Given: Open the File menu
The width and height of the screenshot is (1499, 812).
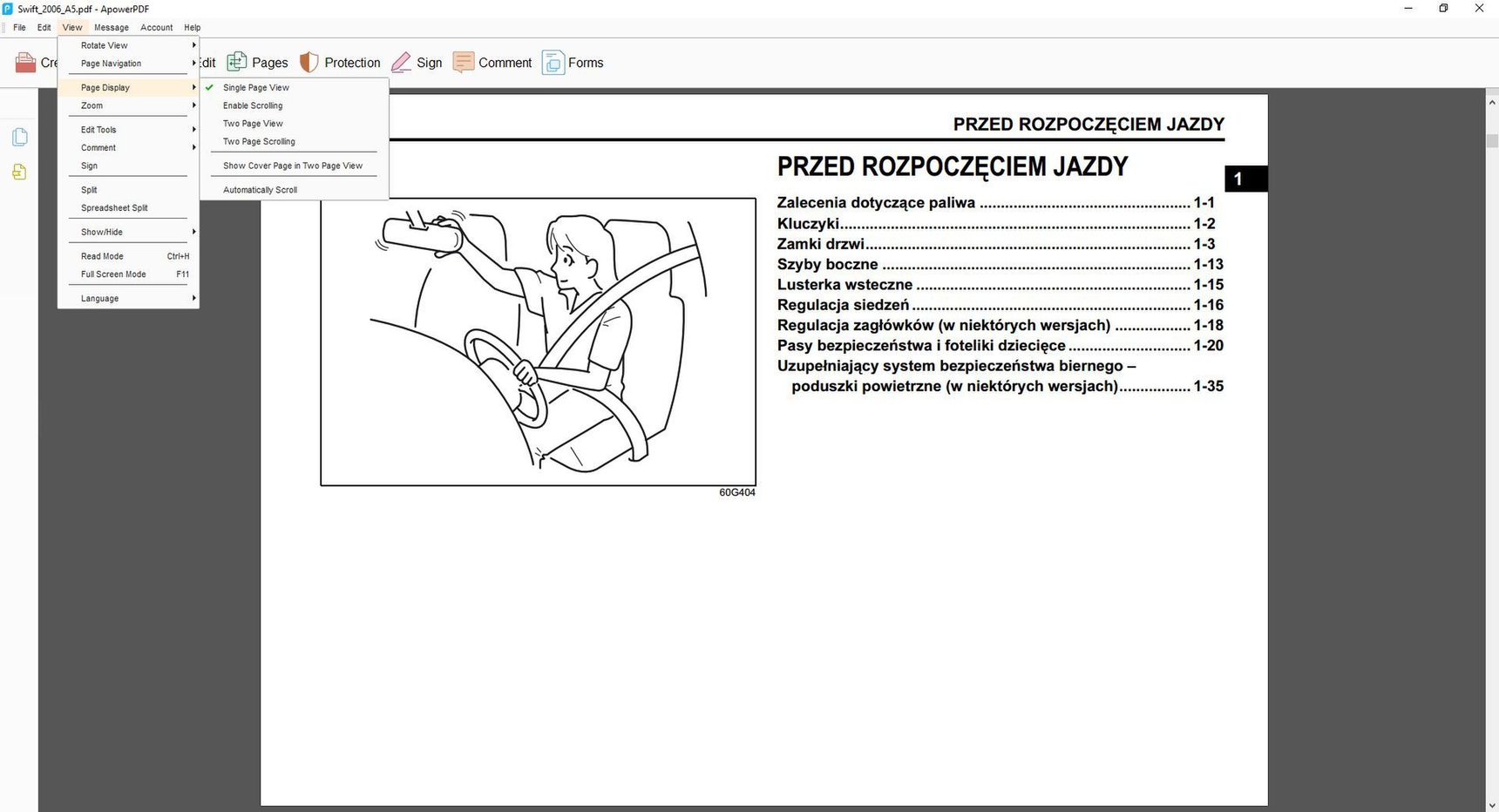Looking at the screenshot, I should pos(19,27).
